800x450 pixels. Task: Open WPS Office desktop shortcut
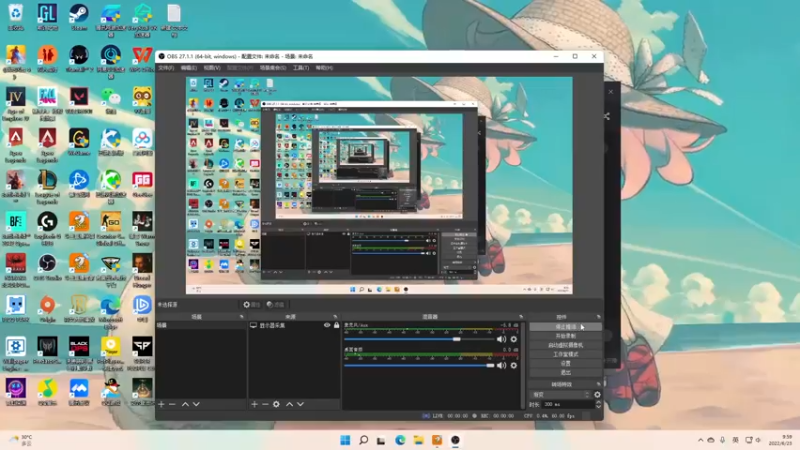142,59
